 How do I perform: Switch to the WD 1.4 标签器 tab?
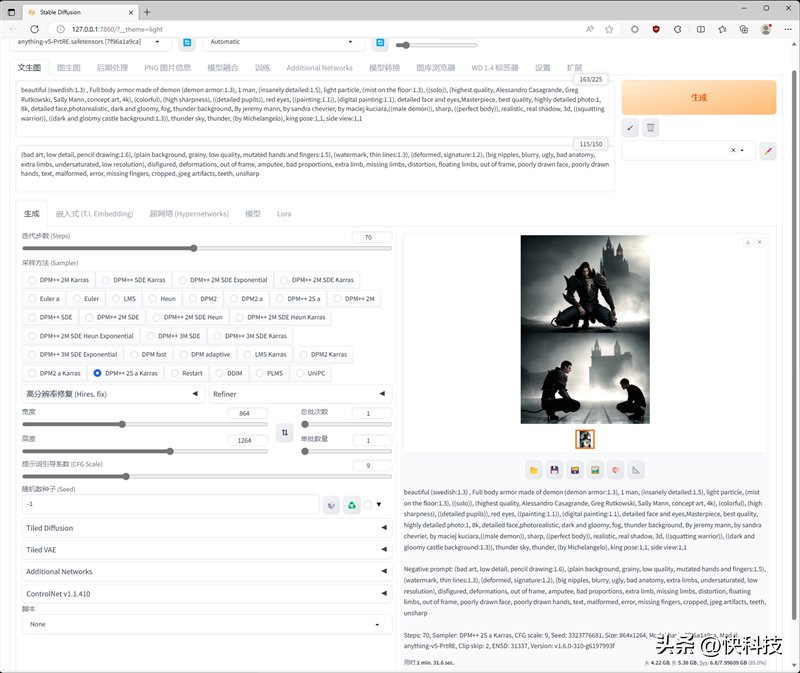click(495, 67)
